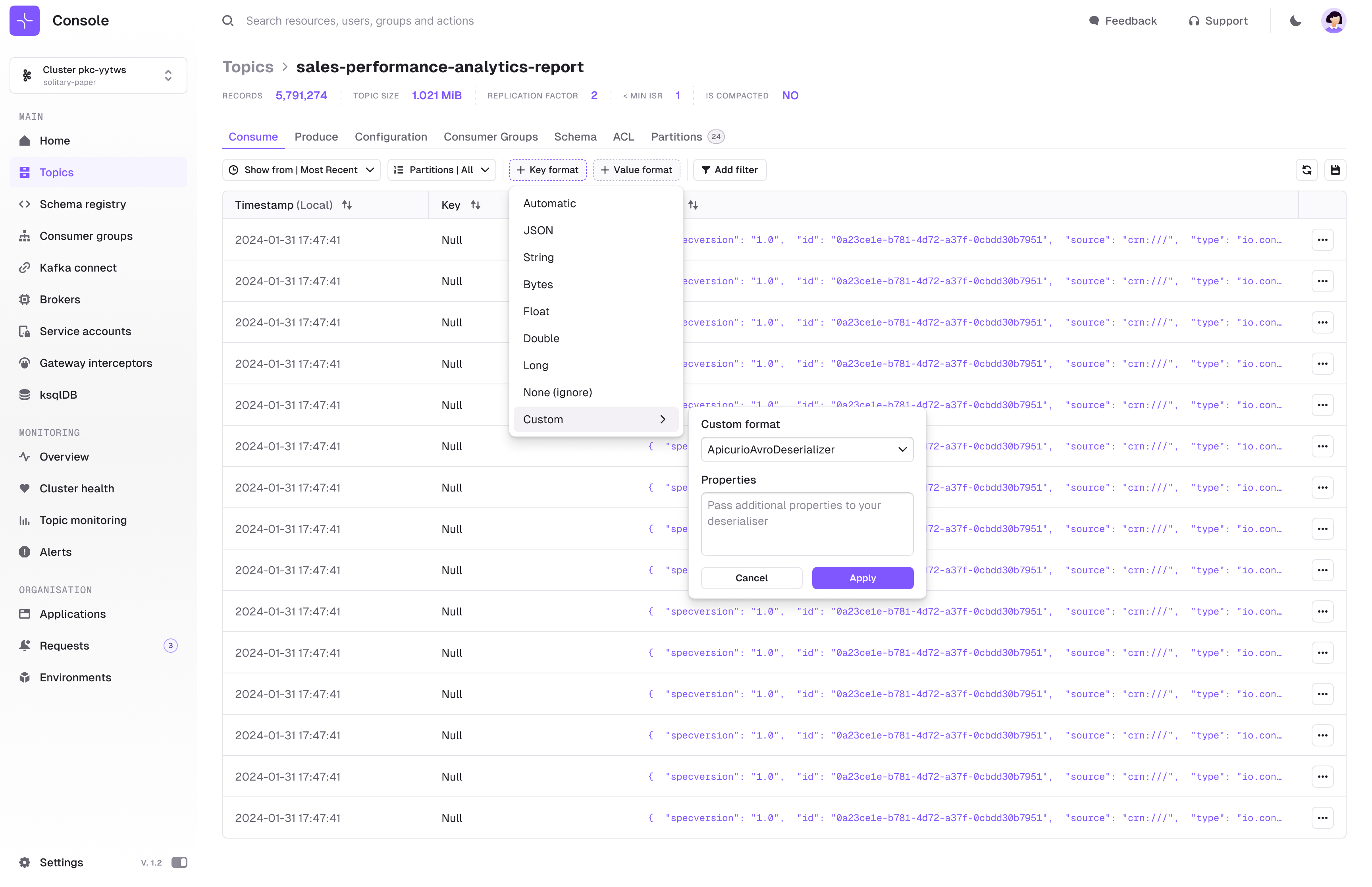This screenshot has height=887, width=1372.
Task: Open the Cluster pkc-yytws selector
Action: tap(98, 75)
